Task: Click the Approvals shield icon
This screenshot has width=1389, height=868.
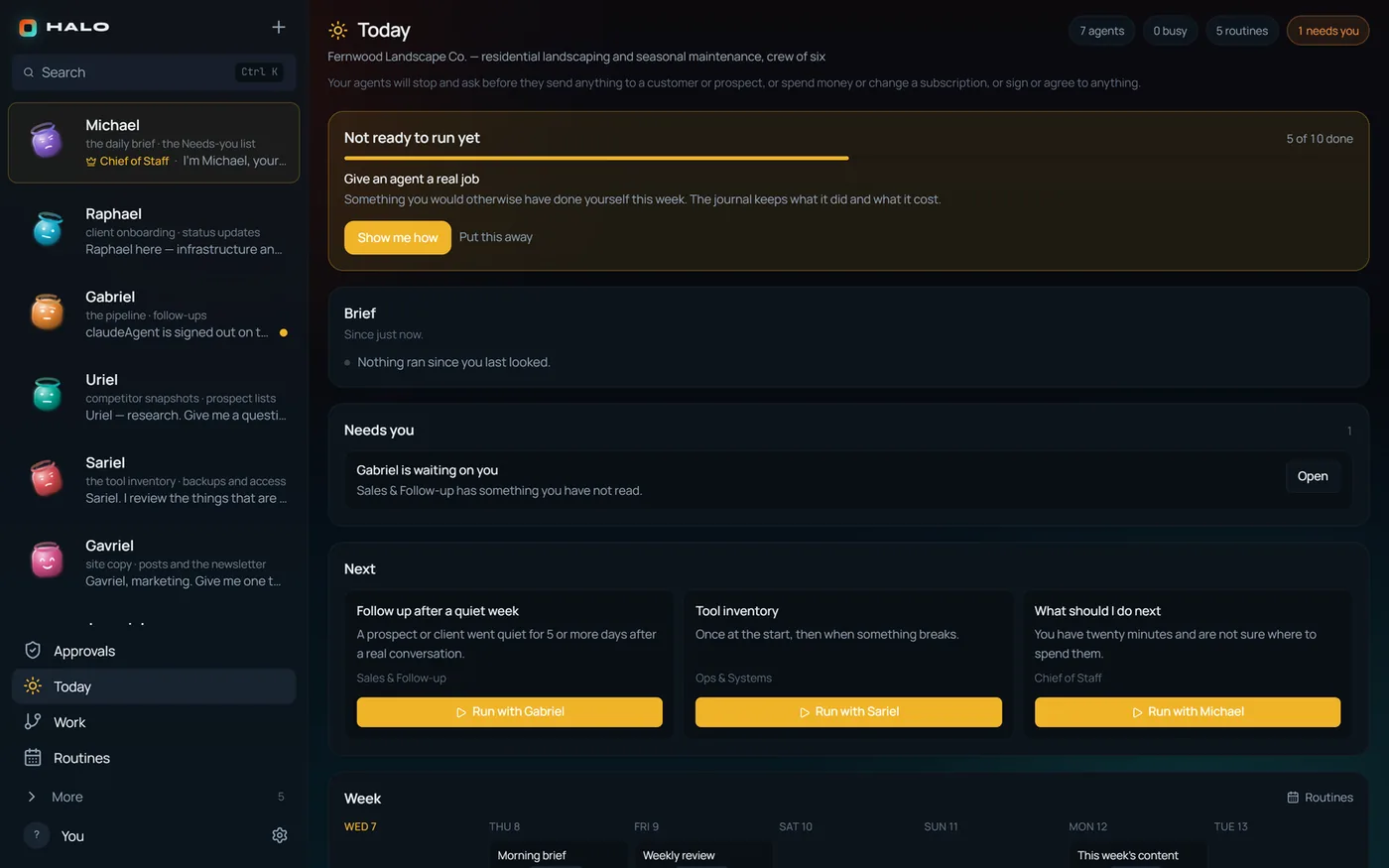Action: point(33,651)
